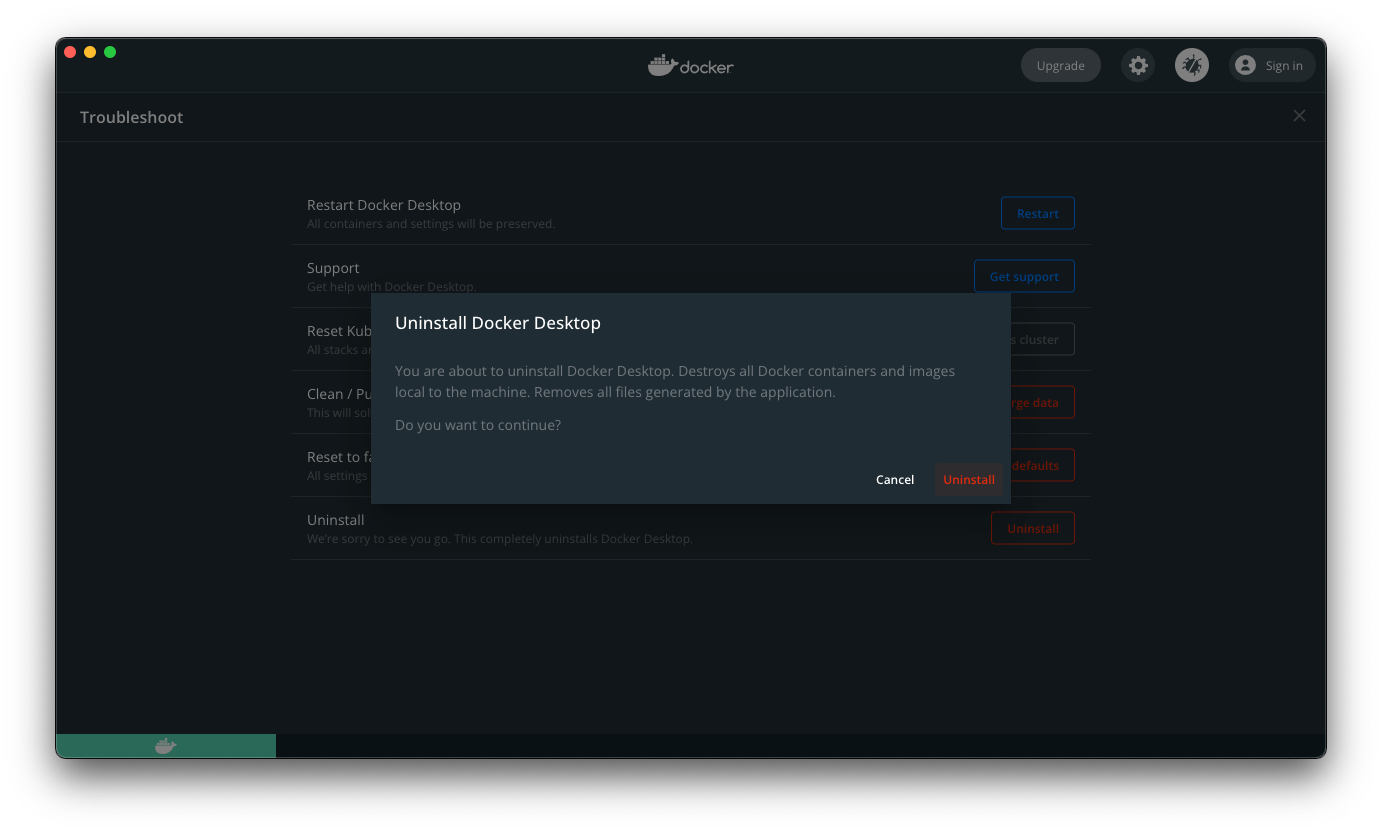Click the green macOS zoom window button
Viewport: 1382px width, 832px height.
tap(110, 52)
